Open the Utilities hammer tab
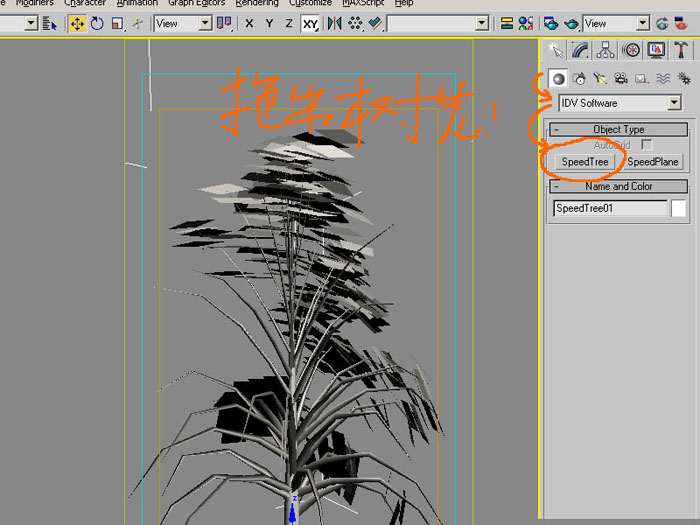Screen dimensions: 700x525 click(x=681, y=50)
